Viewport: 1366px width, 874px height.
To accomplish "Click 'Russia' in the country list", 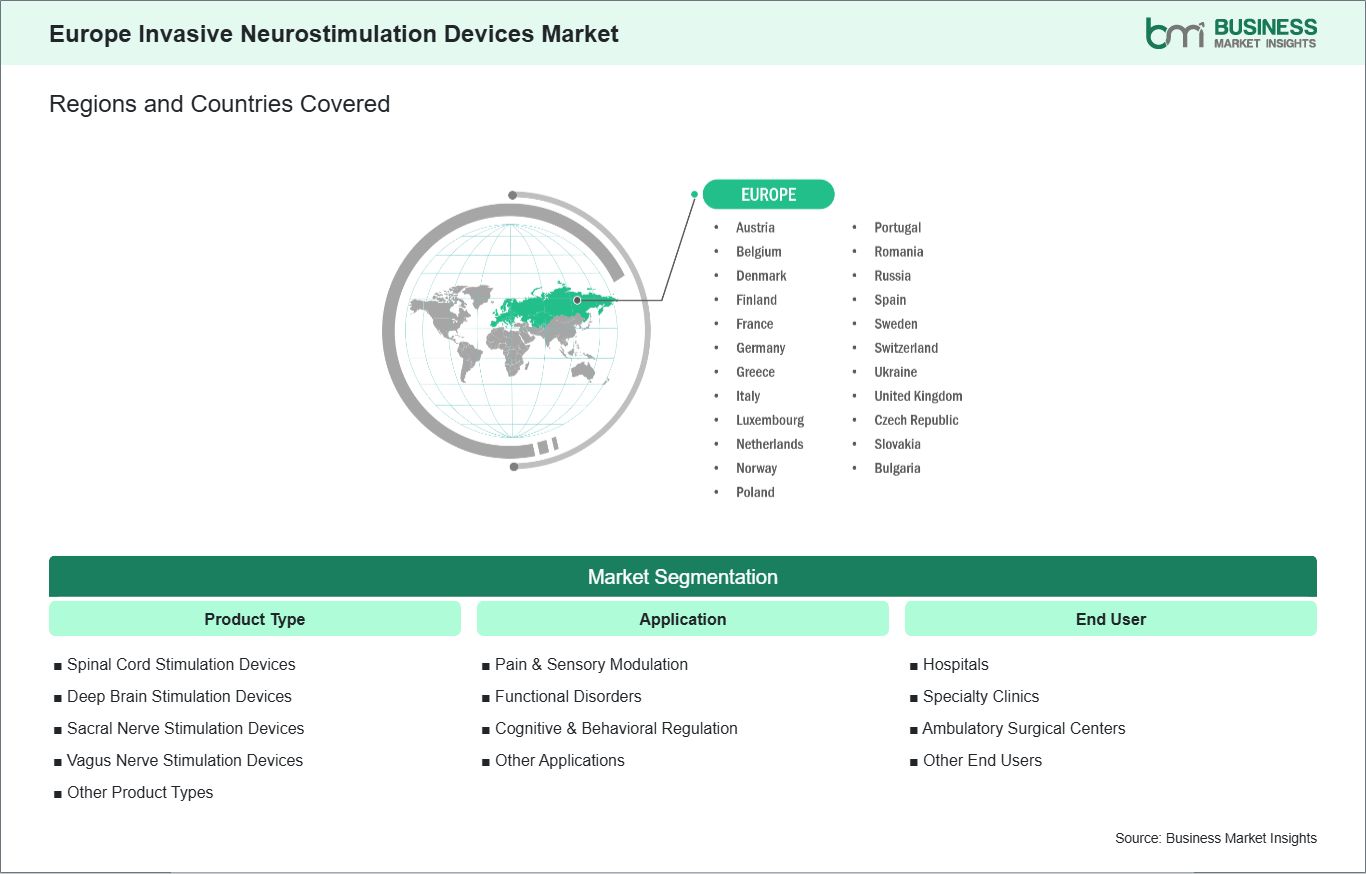I will pyautogui.click(x=892, y=276).
